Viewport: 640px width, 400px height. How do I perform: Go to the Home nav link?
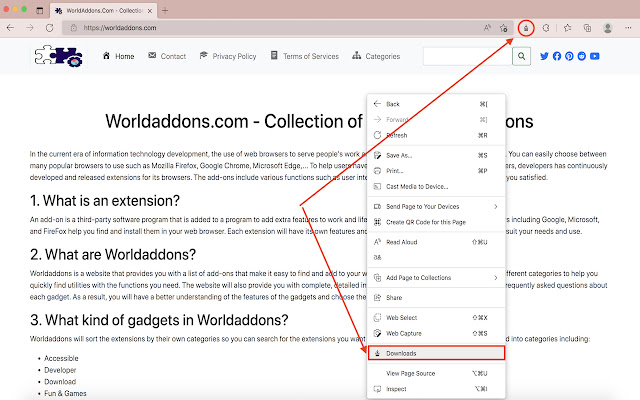click(x=118, y=56)
